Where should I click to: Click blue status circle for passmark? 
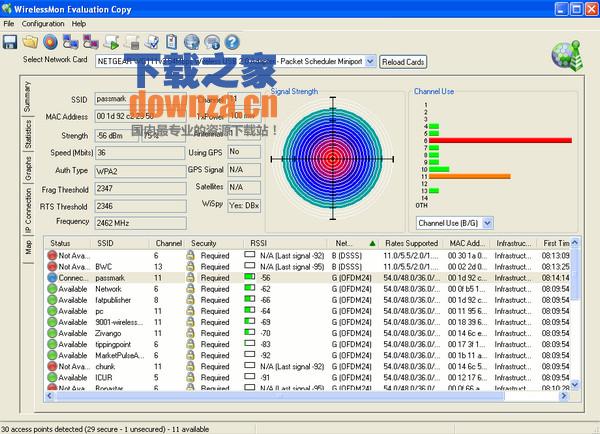click(x=52, y=277)
